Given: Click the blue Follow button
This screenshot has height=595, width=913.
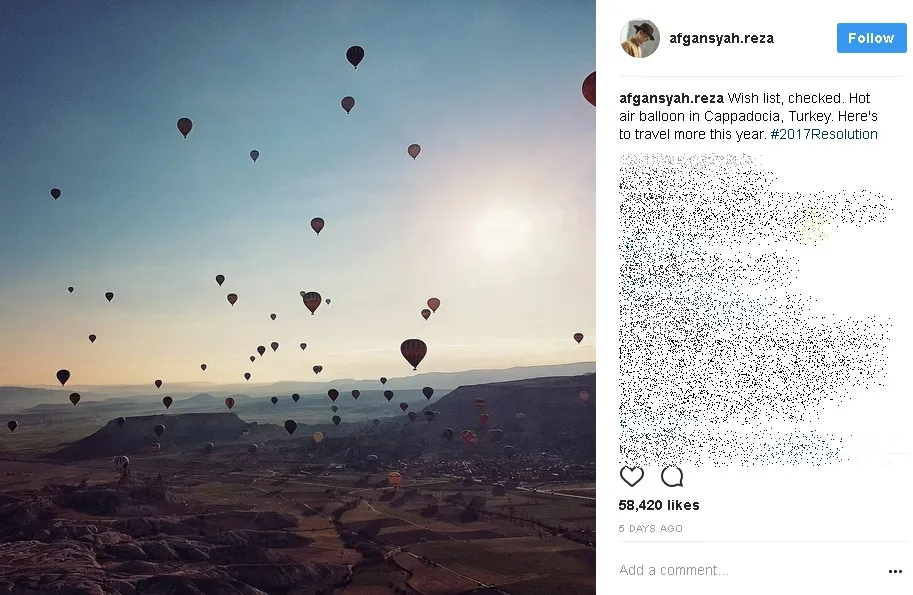Looking at the screenshot, I should [x=871, y=38].
